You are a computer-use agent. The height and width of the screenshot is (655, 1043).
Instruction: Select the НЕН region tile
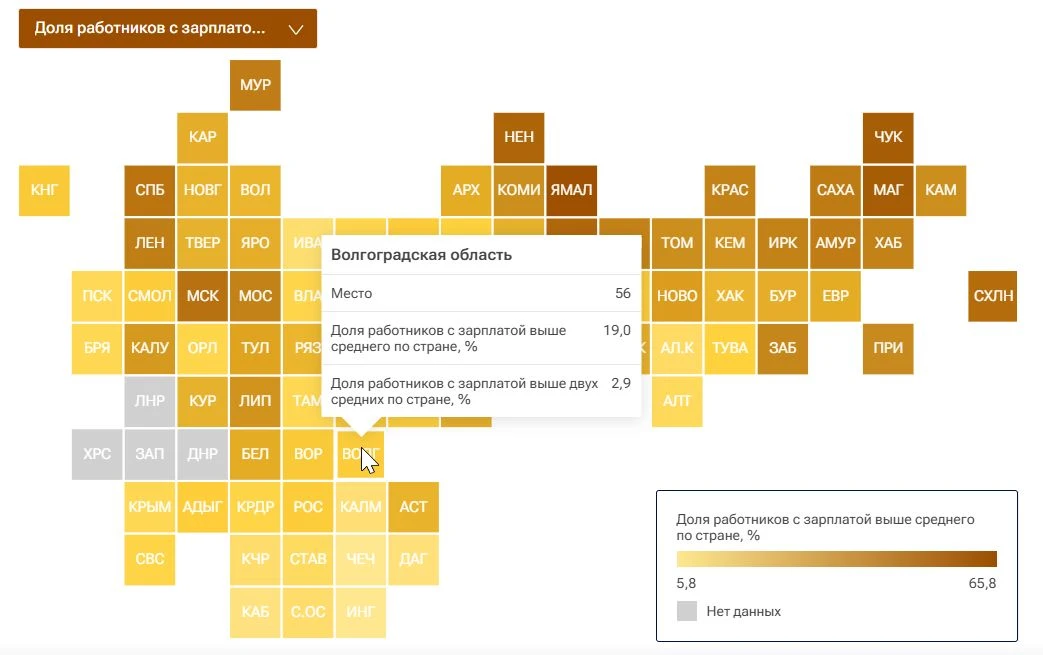[x=519, y=138]
